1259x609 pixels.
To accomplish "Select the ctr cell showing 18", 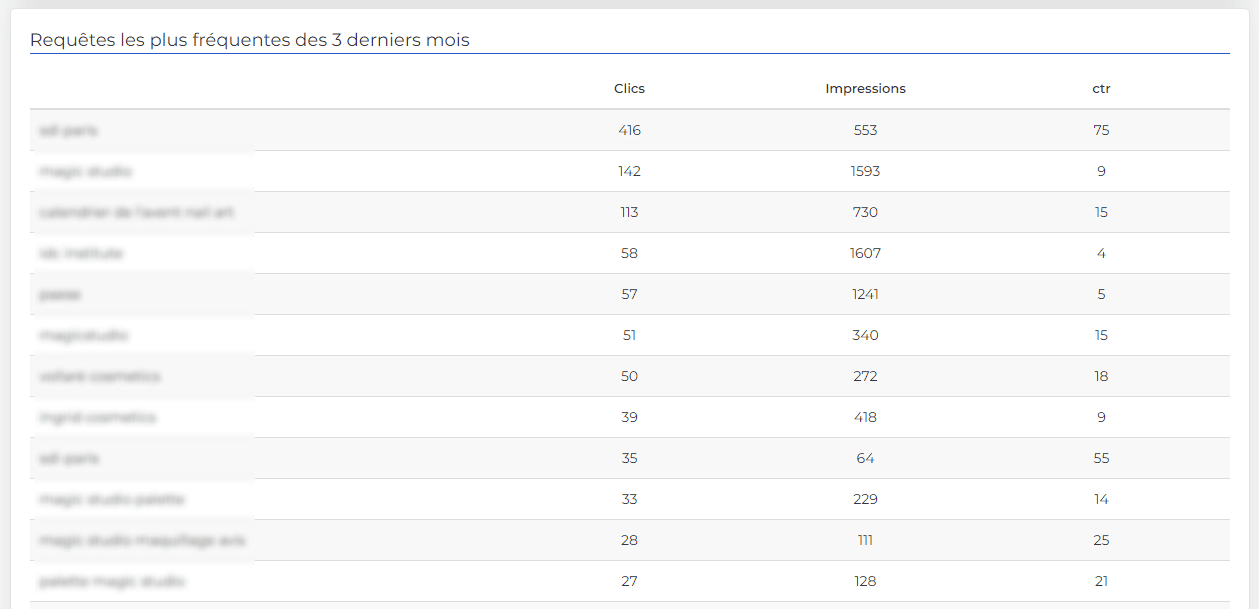I will point(1101,376).
